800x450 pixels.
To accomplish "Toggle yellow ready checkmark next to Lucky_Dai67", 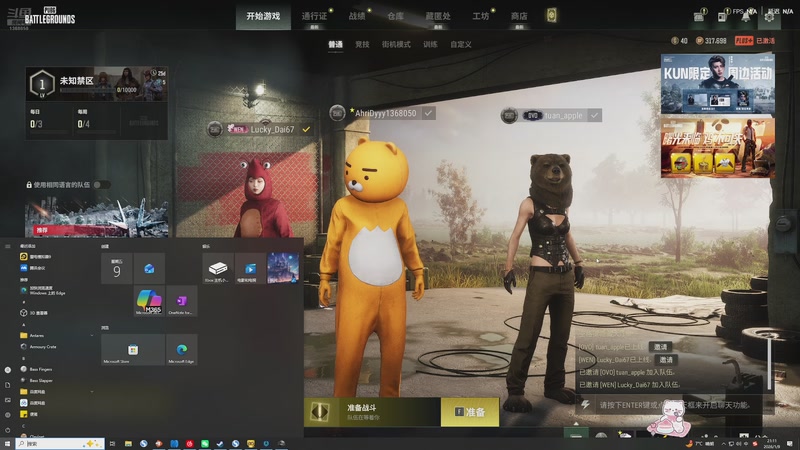I will coord(306,130).
